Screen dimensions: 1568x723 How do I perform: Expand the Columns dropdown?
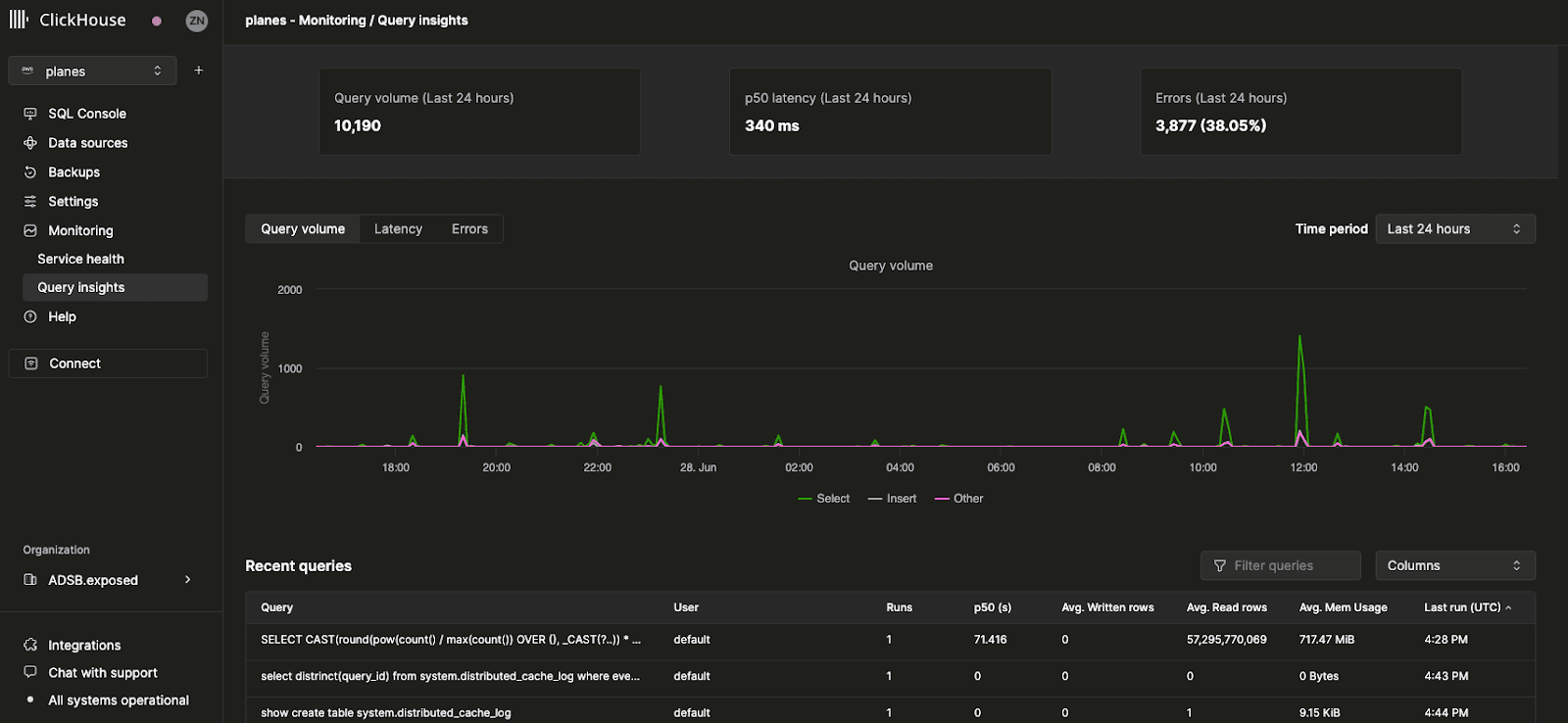(1454, 565)
